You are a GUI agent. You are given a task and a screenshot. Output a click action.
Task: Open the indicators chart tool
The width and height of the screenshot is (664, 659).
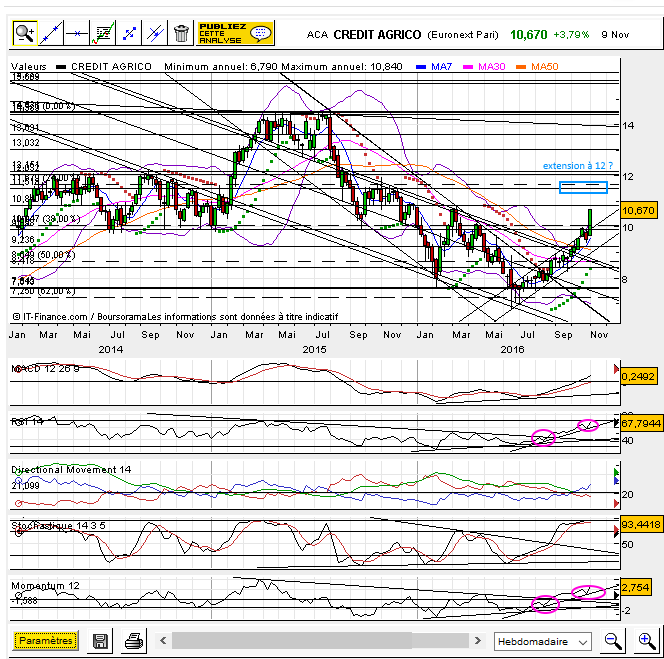[x=102, y=33]
